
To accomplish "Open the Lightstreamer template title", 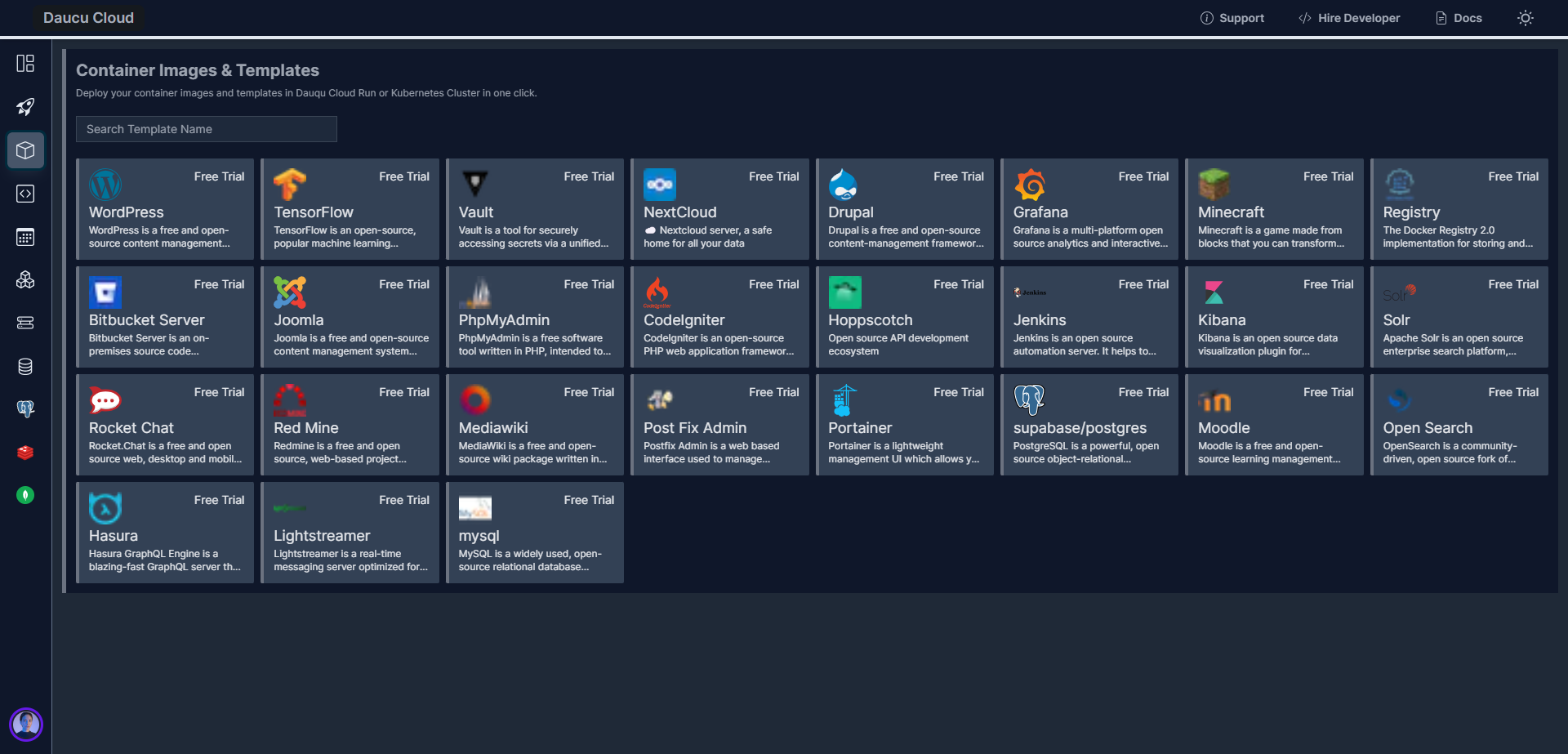I will point(322,536).
